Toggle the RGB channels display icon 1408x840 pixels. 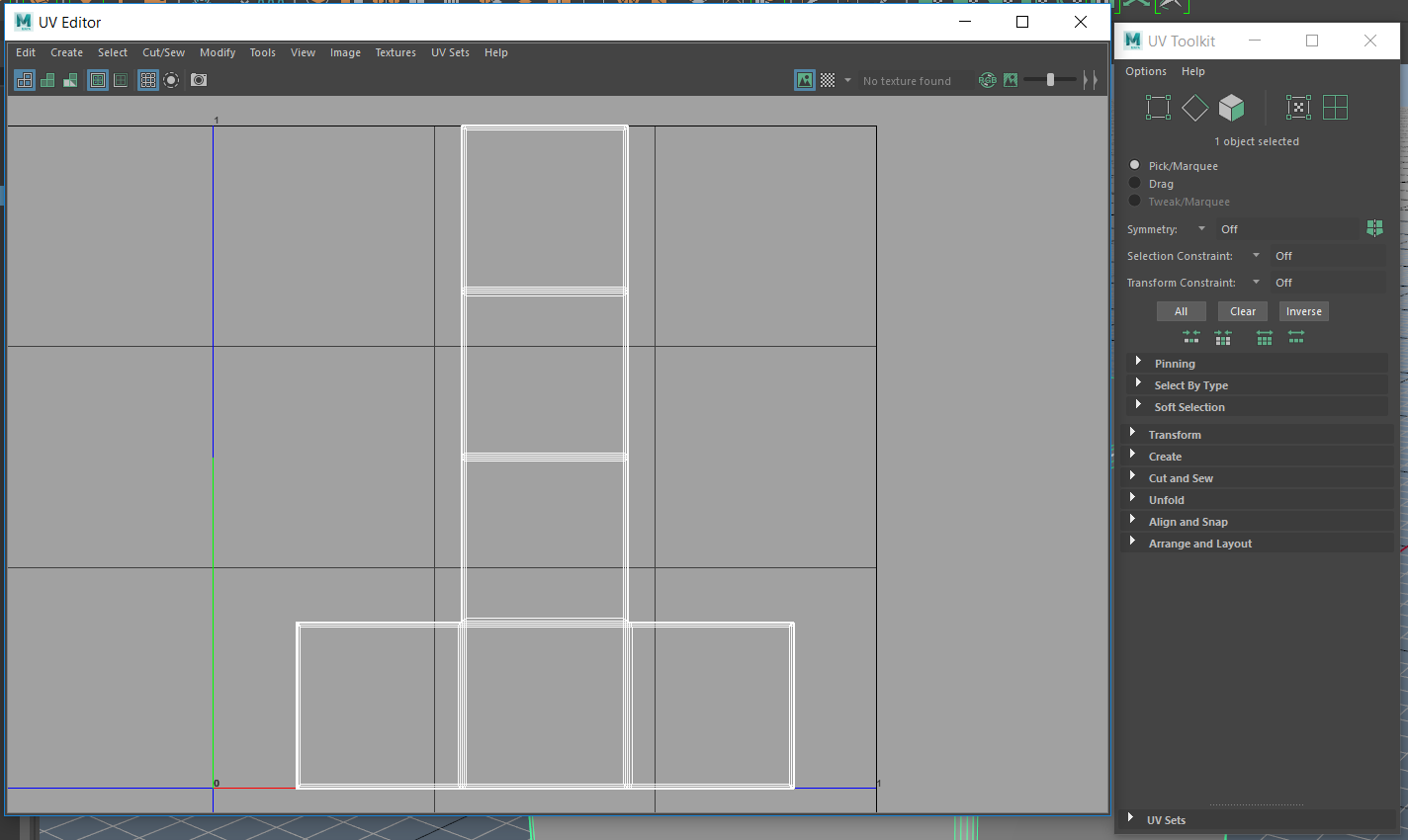tap(987, 80)
